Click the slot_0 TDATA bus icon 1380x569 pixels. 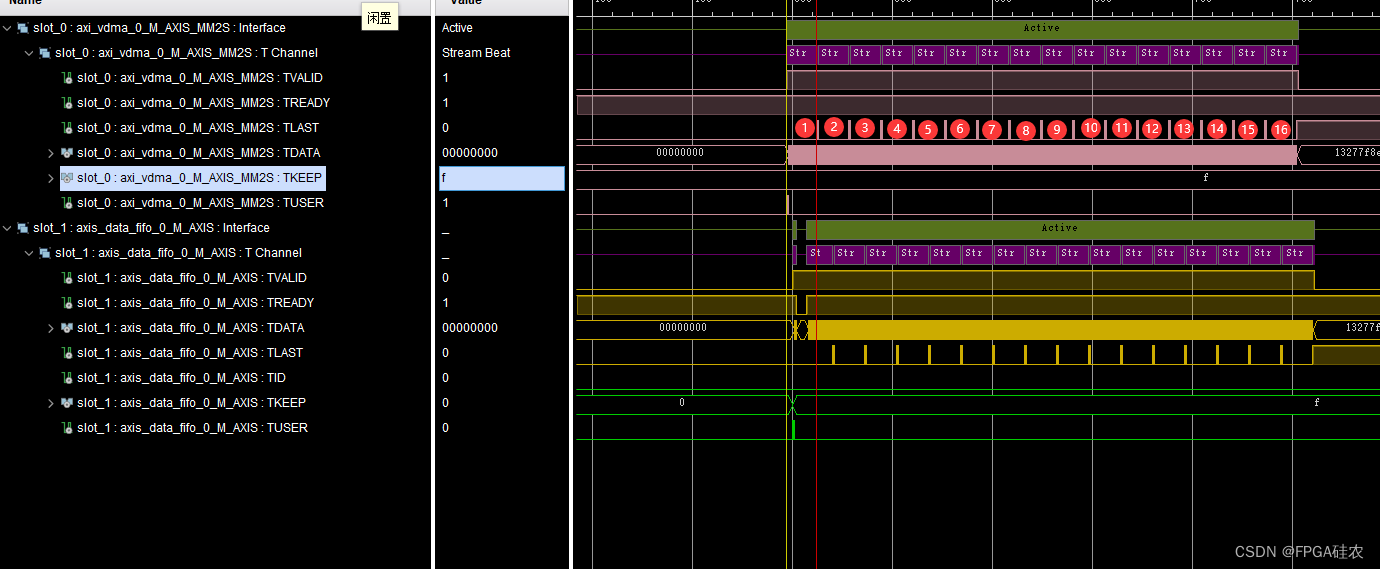pos(67,153)
